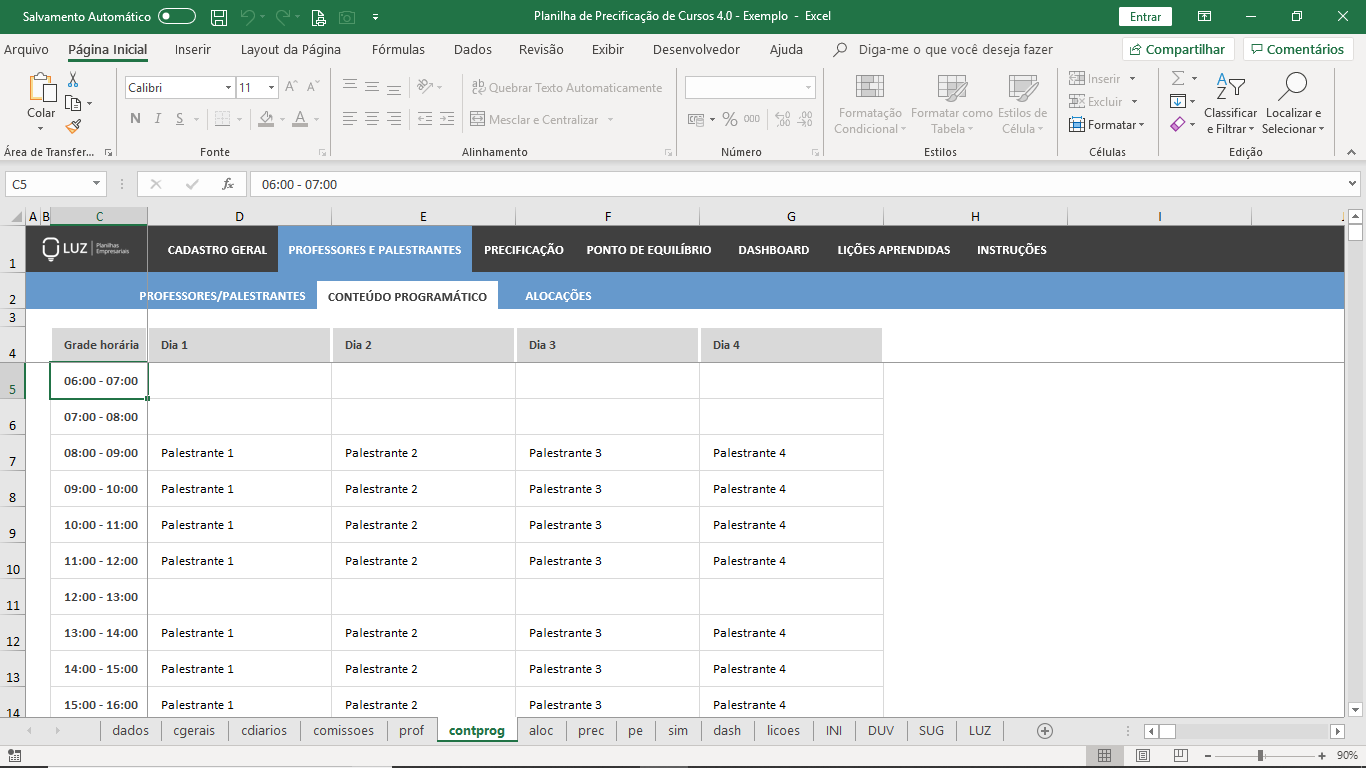Toggle the Salvamento Automático switch
The height and width of the screenshot is (768, 1366).
click(x=177, y=17)
